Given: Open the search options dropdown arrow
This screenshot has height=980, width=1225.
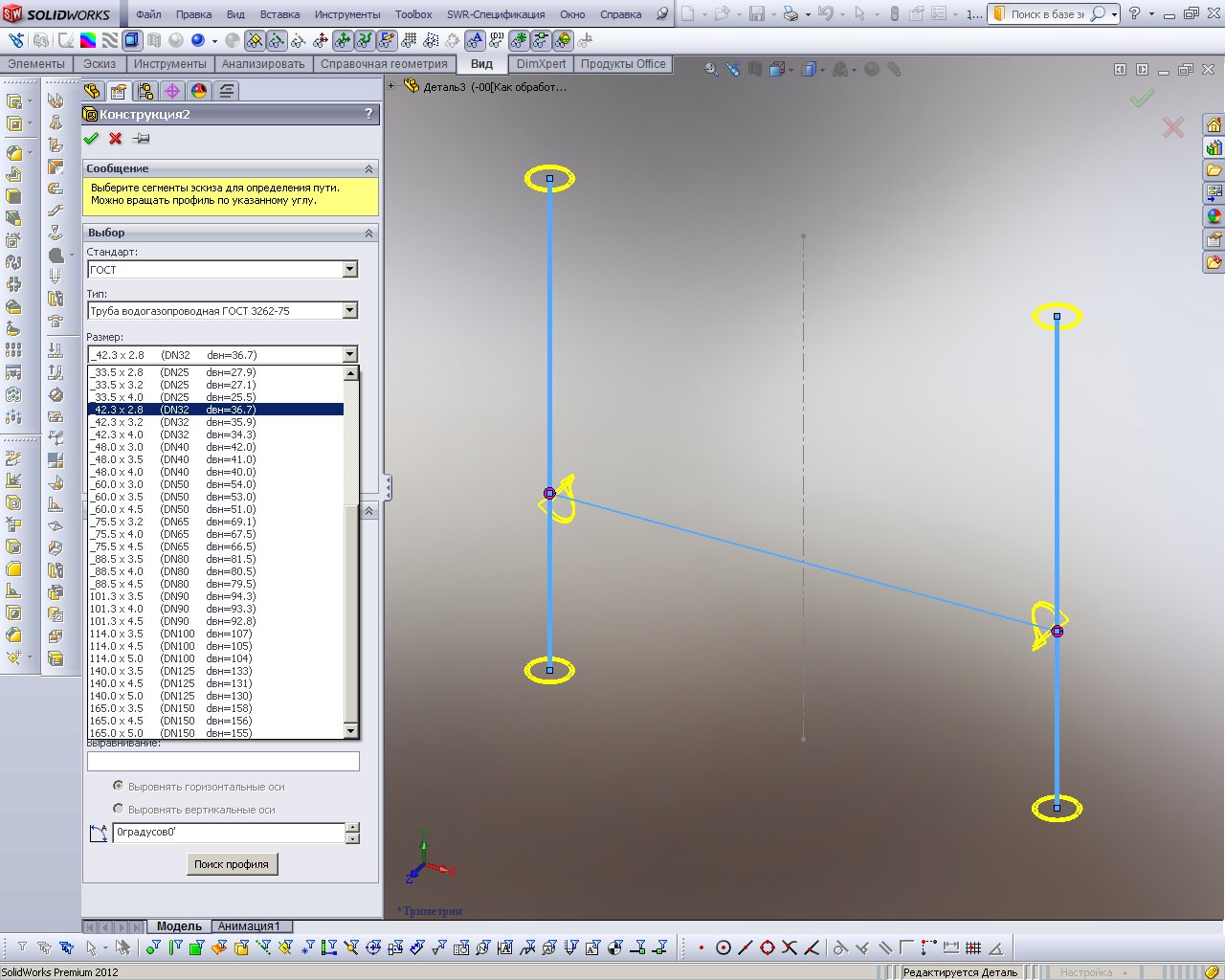Looking at the screenshot, I should click(1114, 14).
